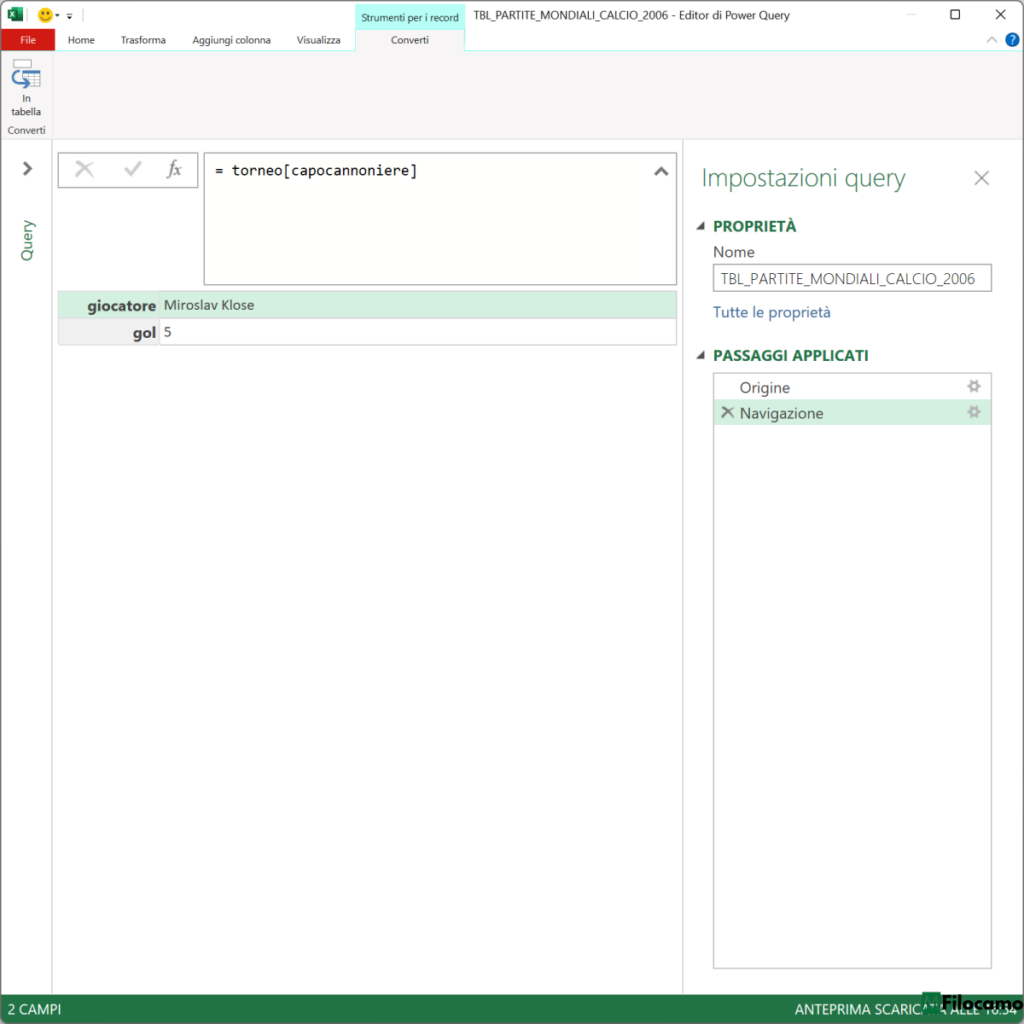Select the giocatore field label
The image size is (1024, 1024).
tap(121, 306)
